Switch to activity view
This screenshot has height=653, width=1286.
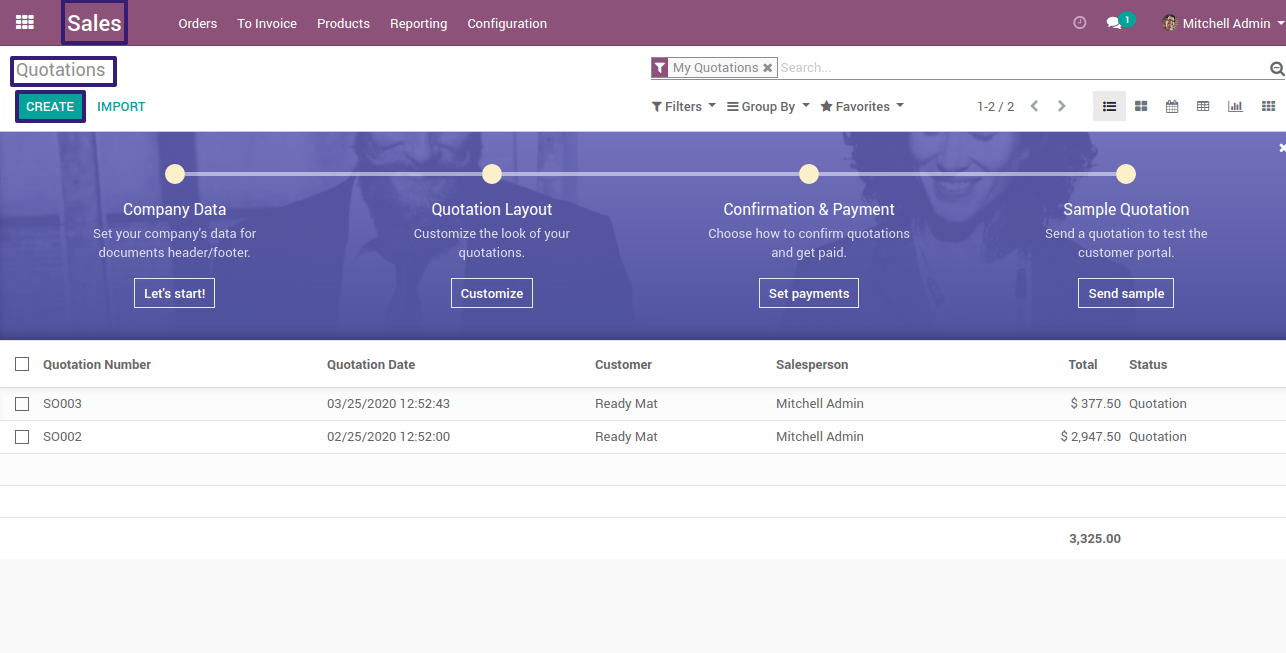(1268, 106)
